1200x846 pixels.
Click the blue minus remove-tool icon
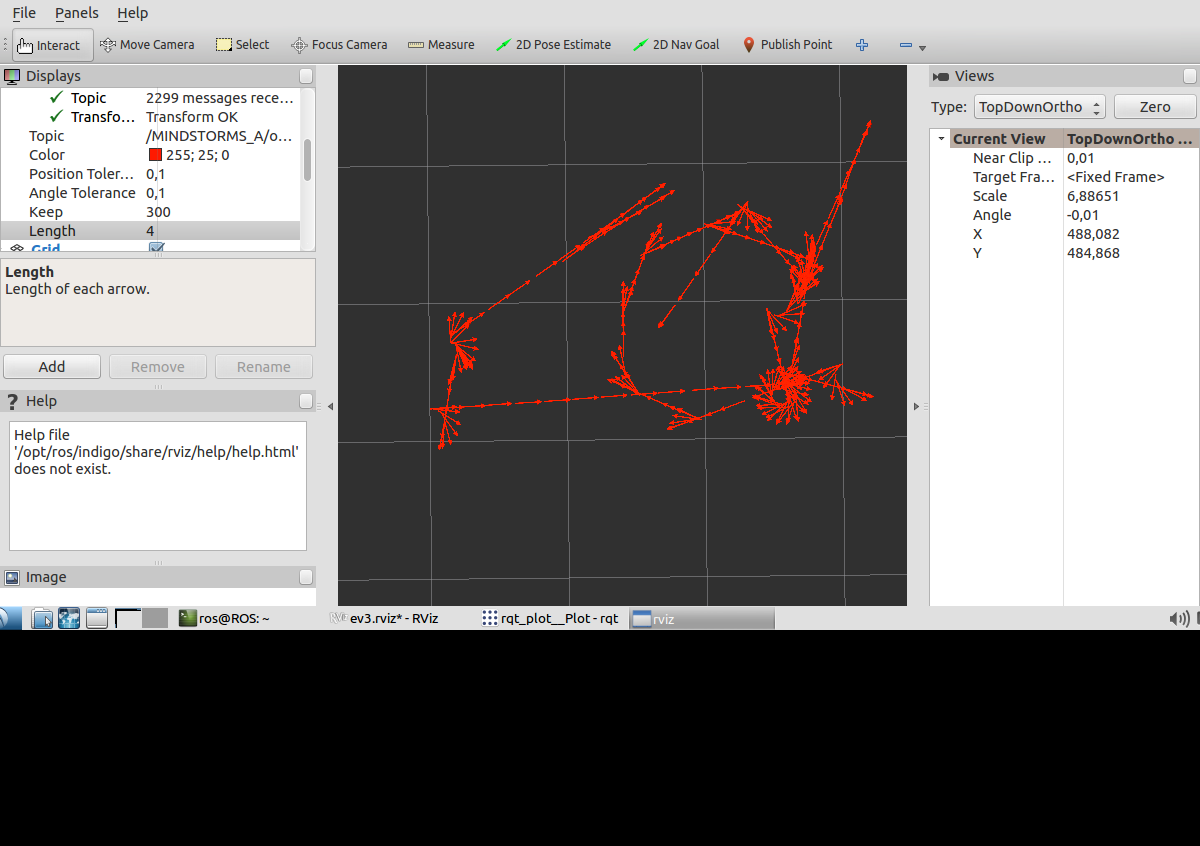(x=906, y=45)
